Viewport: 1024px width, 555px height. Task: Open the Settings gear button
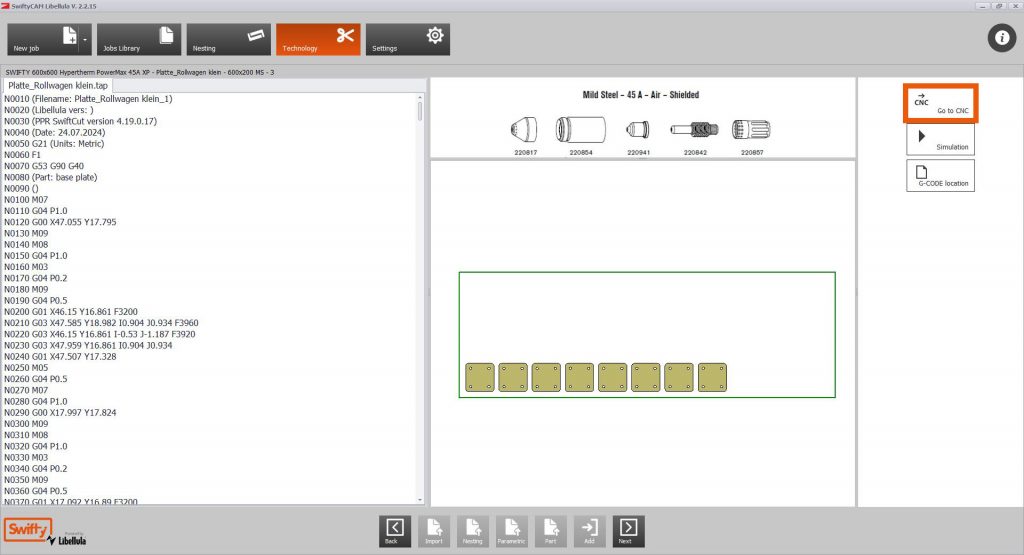[x=407, y=39]
